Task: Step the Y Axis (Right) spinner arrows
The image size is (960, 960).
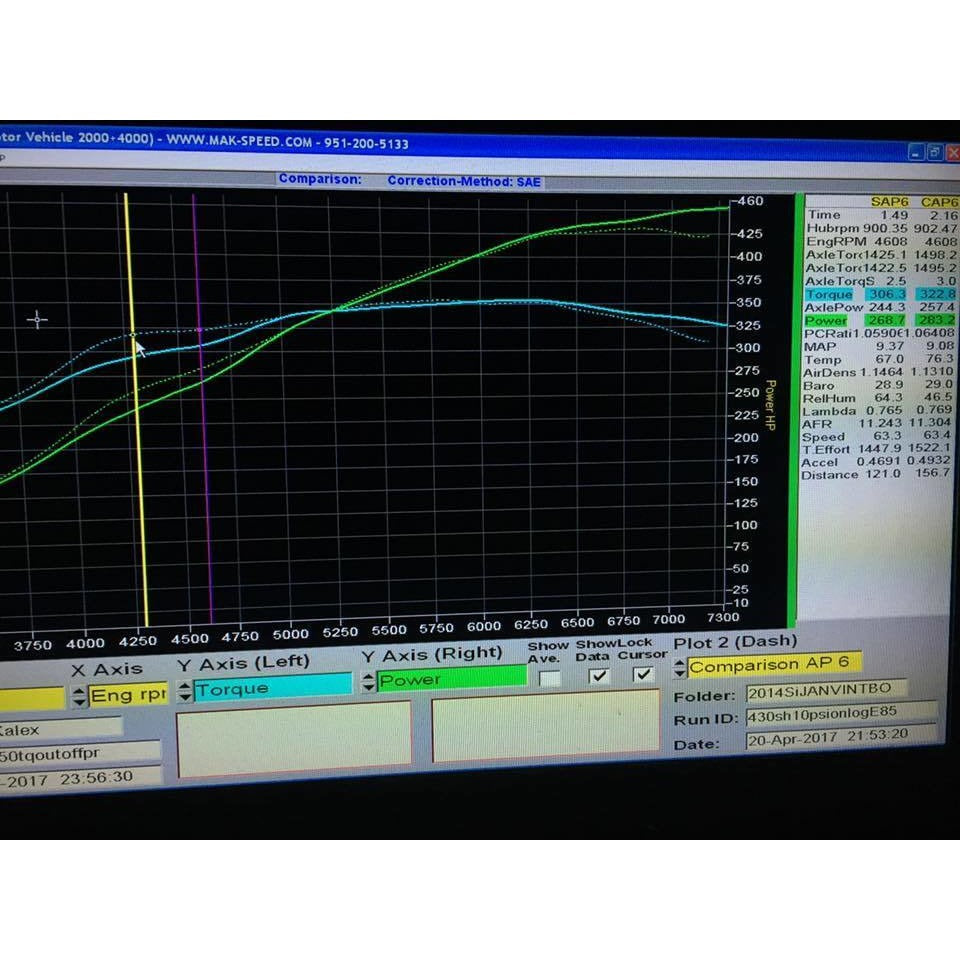Action: point(368,682)
